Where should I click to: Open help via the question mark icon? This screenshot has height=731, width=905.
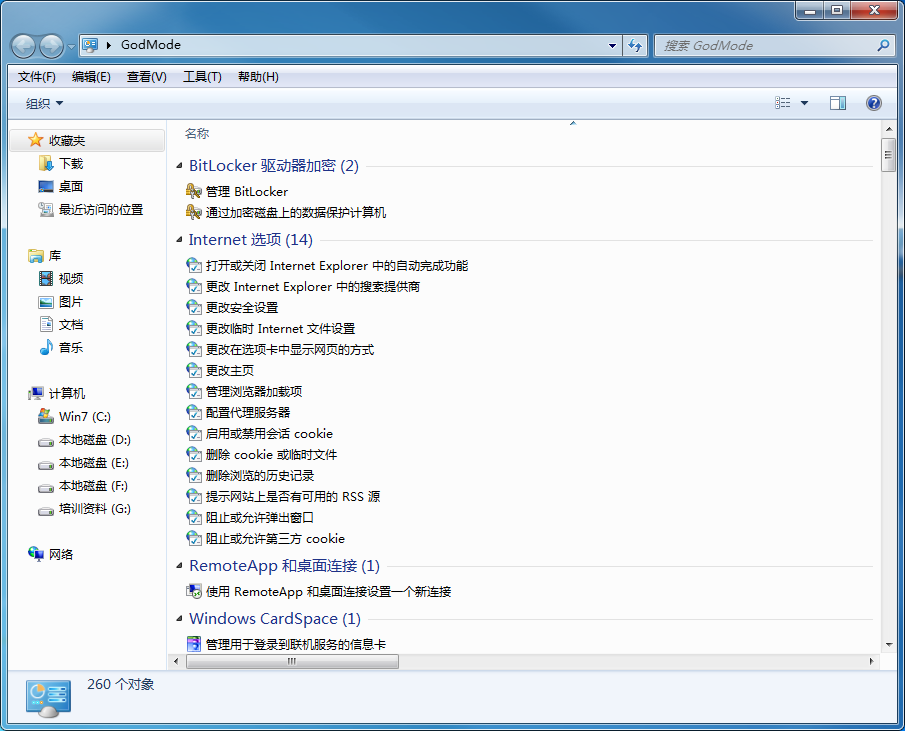point(872,102)
